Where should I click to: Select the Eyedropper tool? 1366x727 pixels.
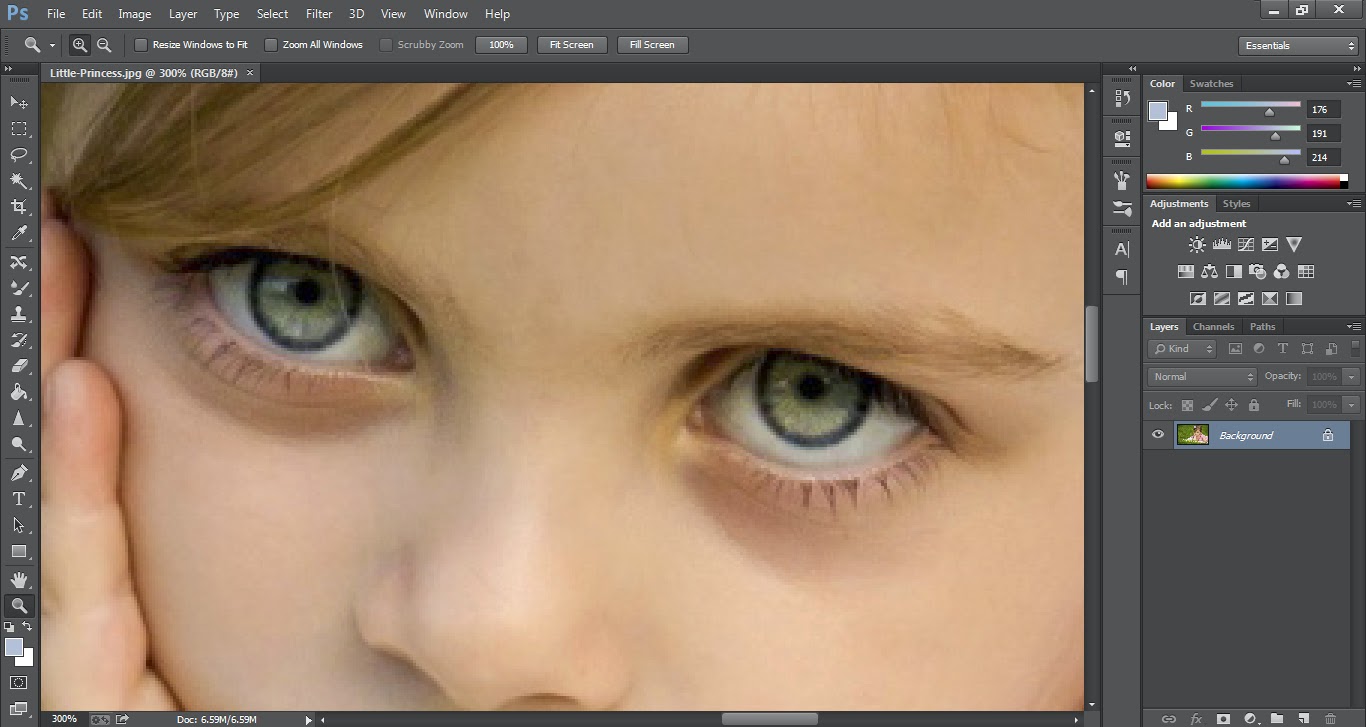click(19, 233)
